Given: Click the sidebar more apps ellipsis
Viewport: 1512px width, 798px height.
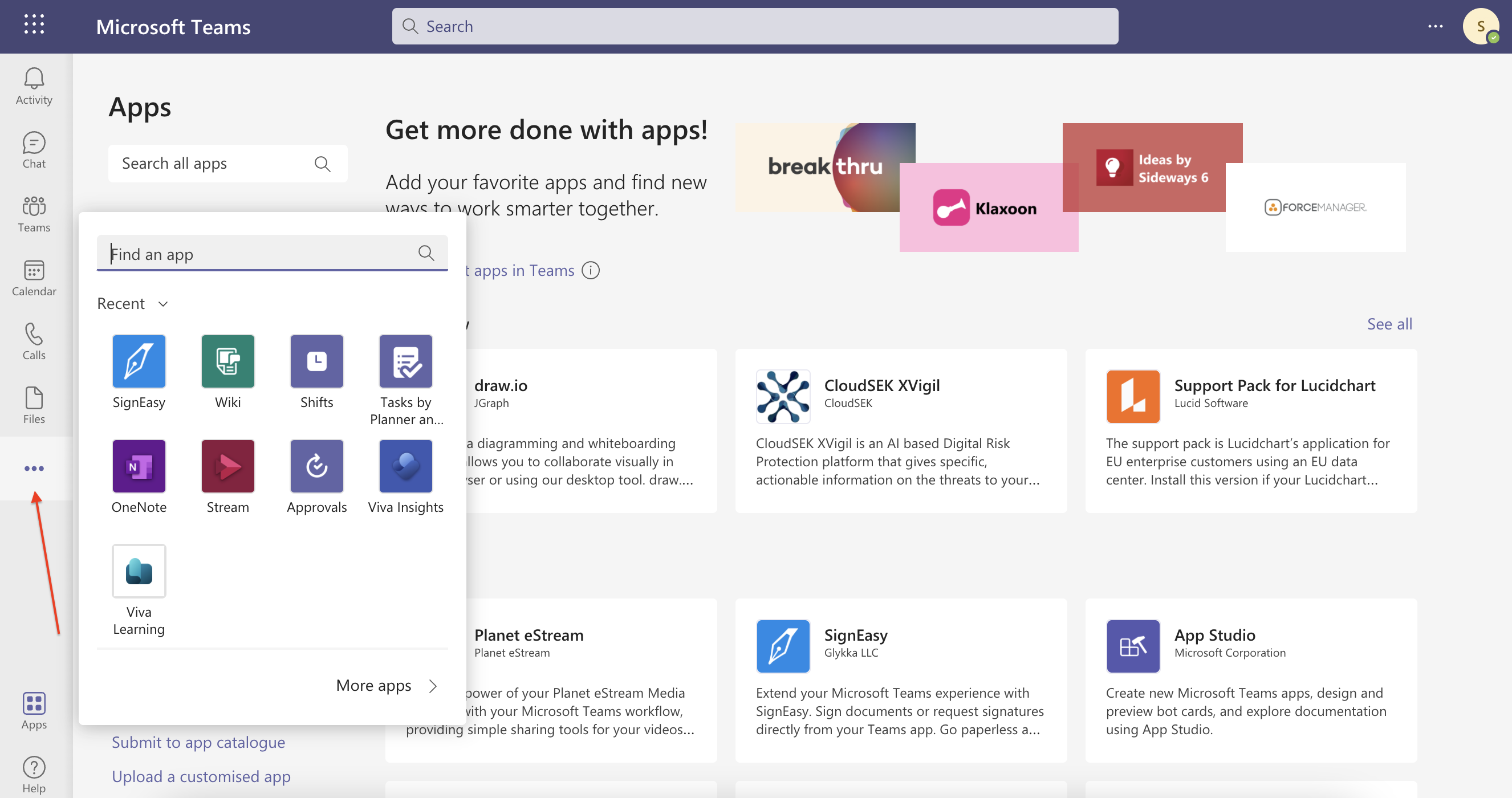Looking at the screenshot, I should pos(34,468).
